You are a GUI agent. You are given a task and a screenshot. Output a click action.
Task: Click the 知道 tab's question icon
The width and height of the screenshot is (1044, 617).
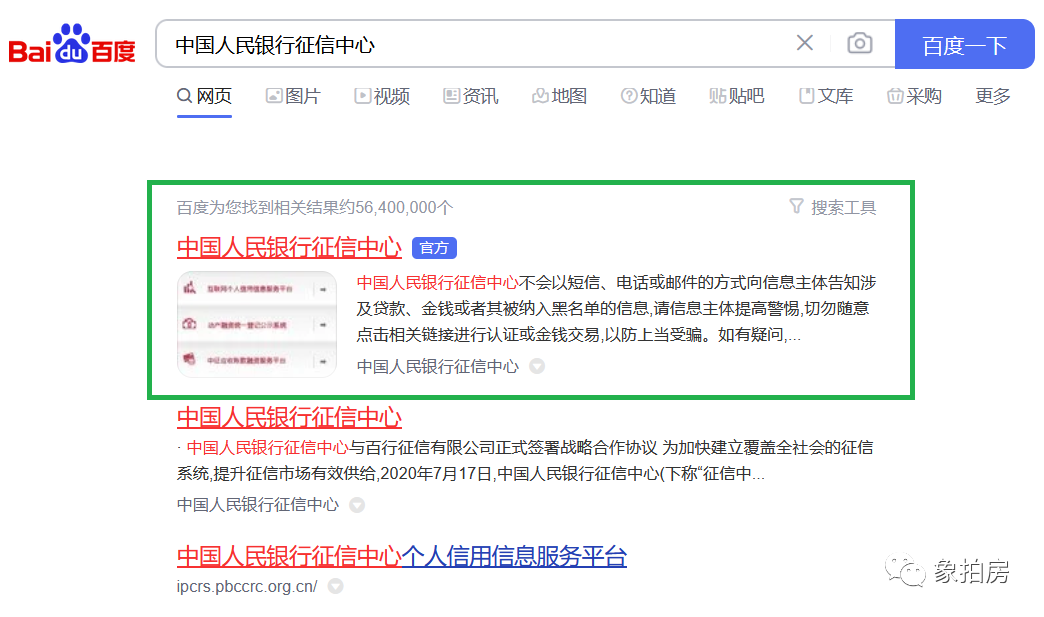[x=629, y=96]
